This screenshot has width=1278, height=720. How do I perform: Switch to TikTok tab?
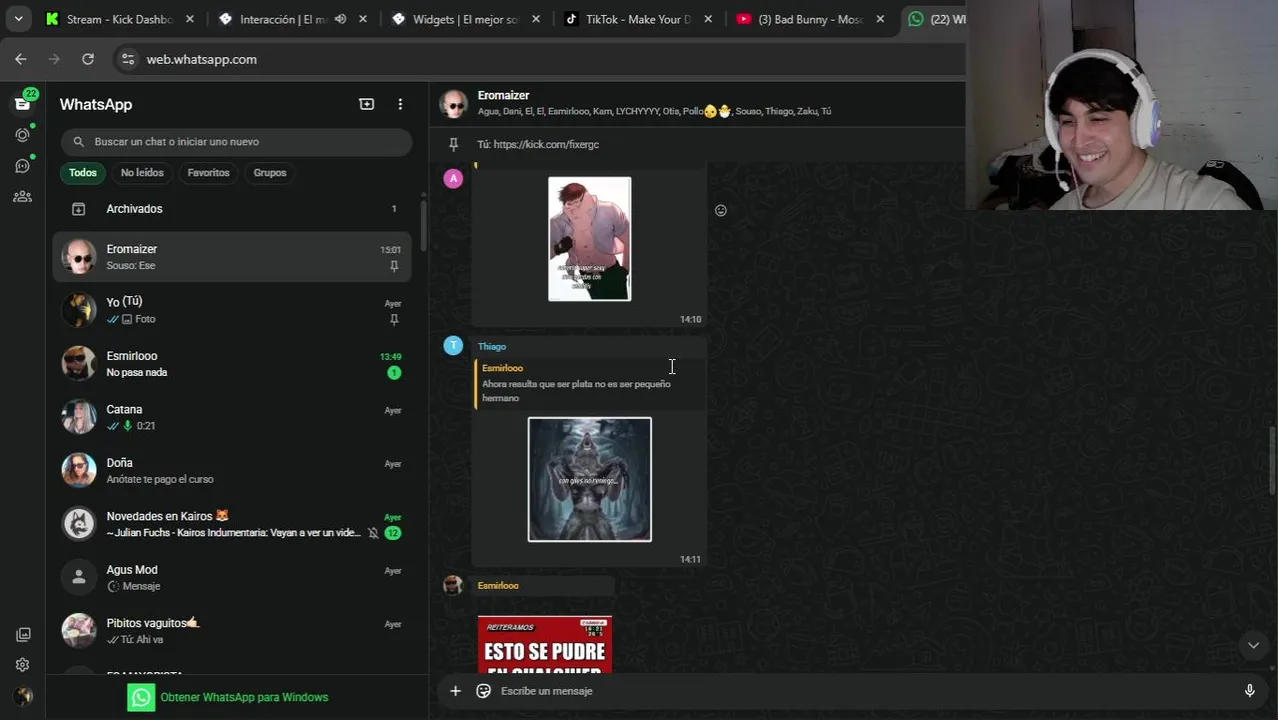(638, 19)
